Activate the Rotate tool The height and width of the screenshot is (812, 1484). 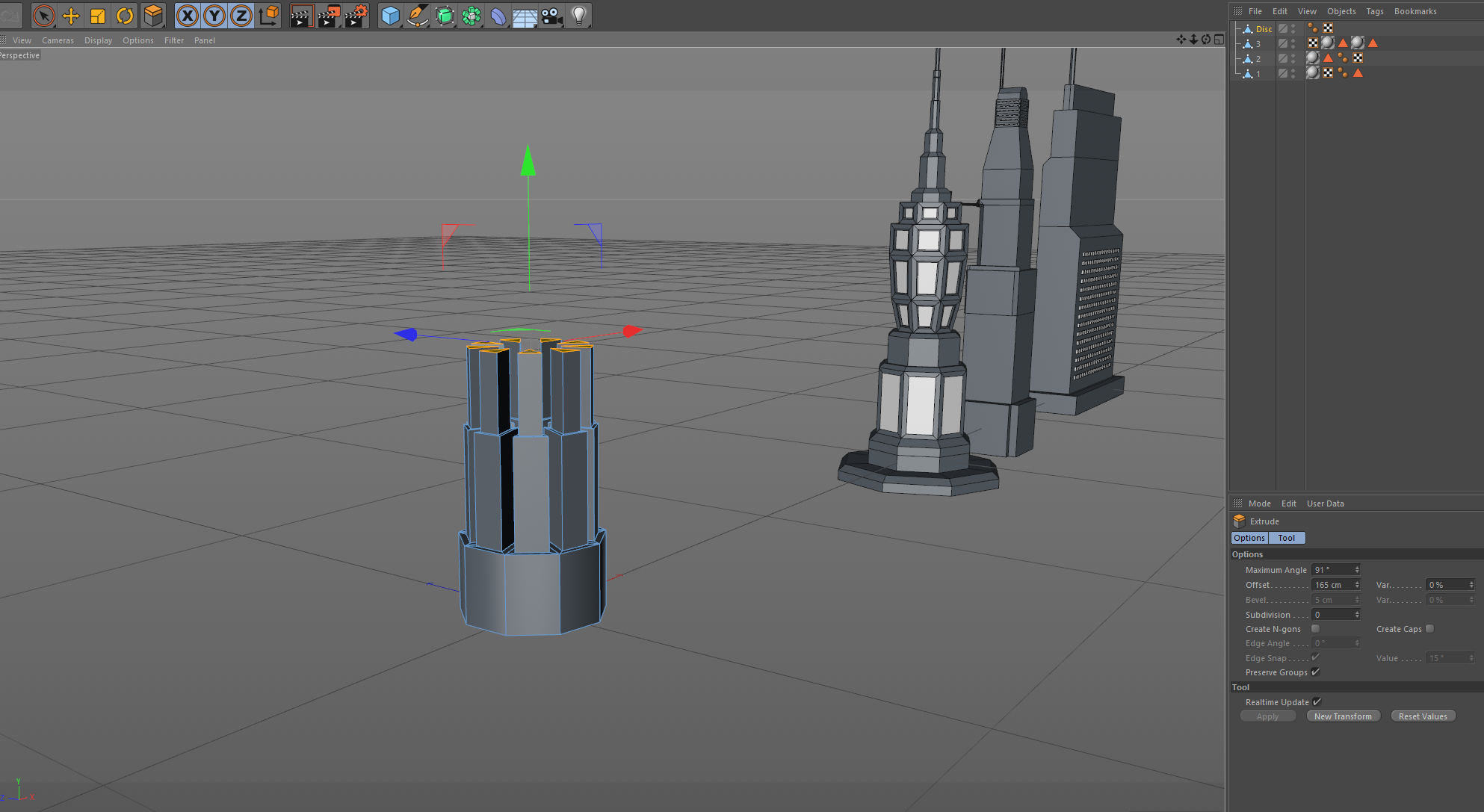click(125, 16)
